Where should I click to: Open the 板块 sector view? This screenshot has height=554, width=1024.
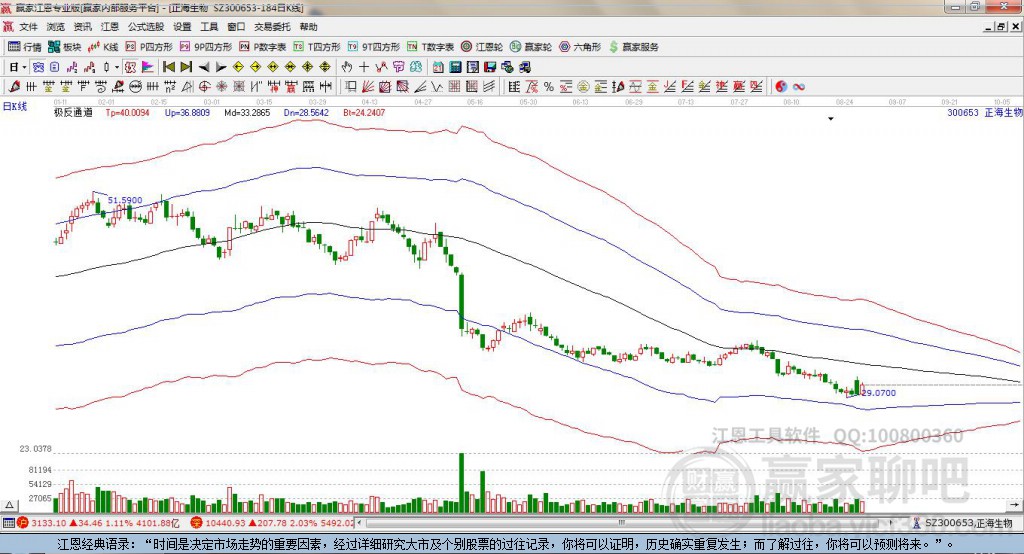pos(65,47)
